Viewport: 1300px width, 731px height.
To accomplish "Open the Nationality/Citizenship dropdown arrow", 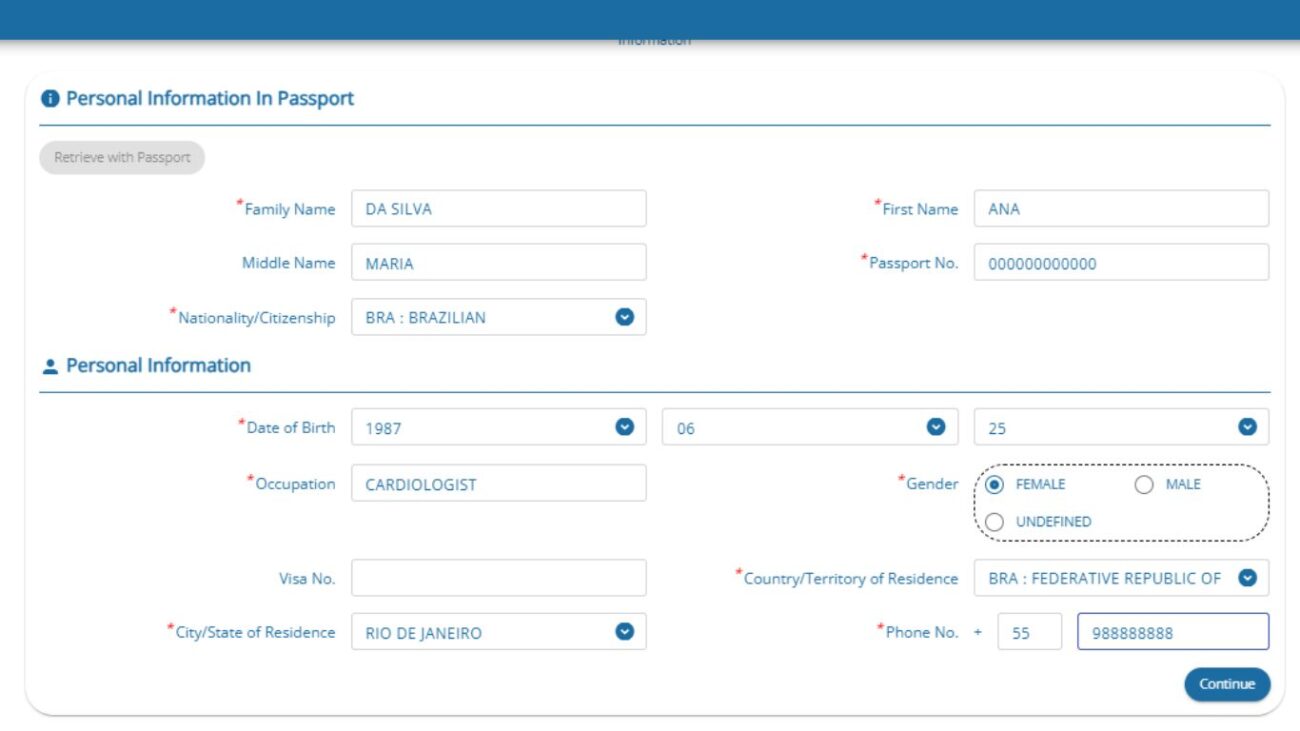I will (x=624, y=317).
